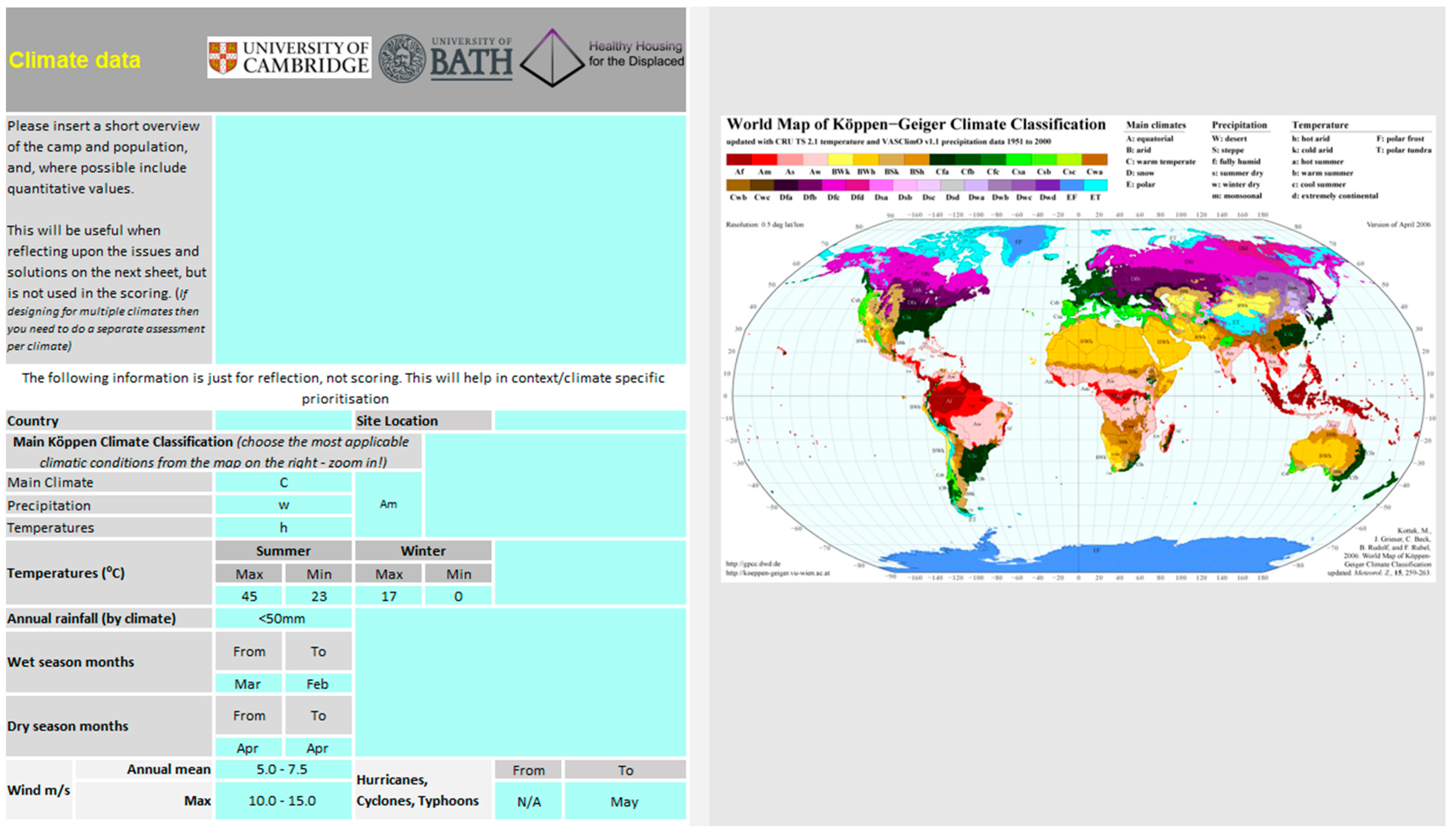Select Summer Max temperature cell 45
Viewport: 1456px width, 836px height.
tap(248, 597)
